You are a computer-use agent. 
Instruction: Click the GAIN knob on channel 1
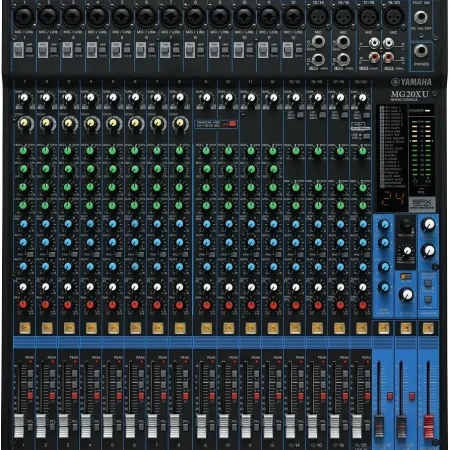[x=24, y=98]
